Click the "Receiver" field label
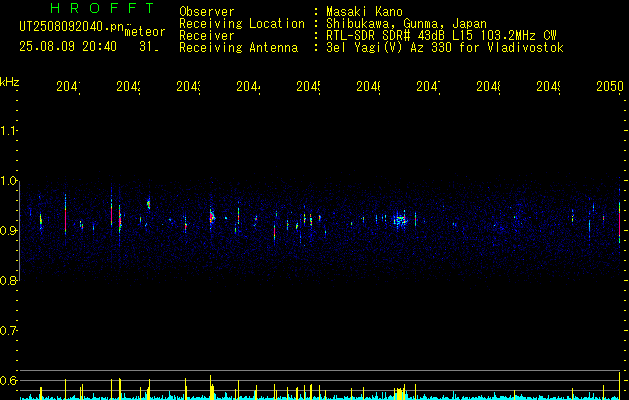The height and width of the screenshot is (400, 629). tap(207, 36)
